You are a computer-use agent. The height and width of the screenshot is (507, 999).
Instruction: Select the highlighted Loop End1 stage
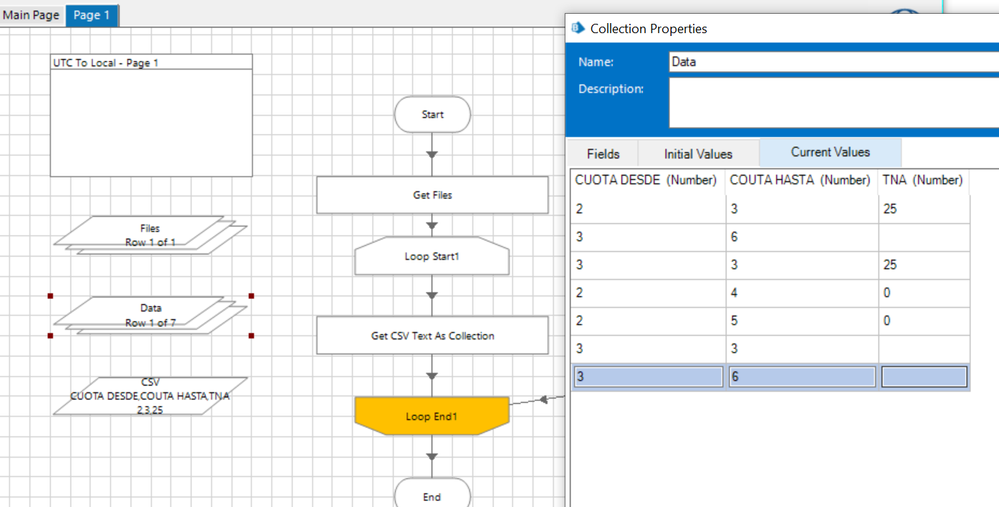(432, 417)
